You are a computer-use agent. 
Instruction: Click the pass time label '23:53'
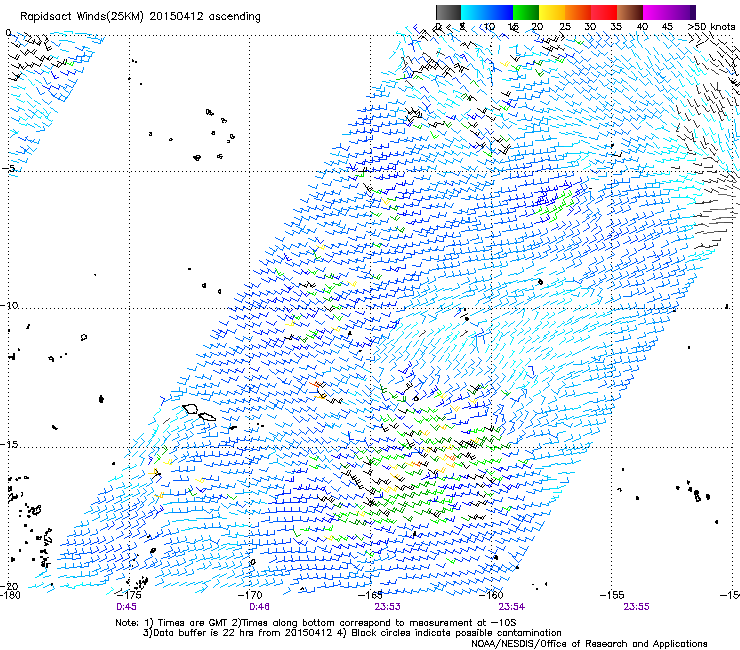(387, 607)
